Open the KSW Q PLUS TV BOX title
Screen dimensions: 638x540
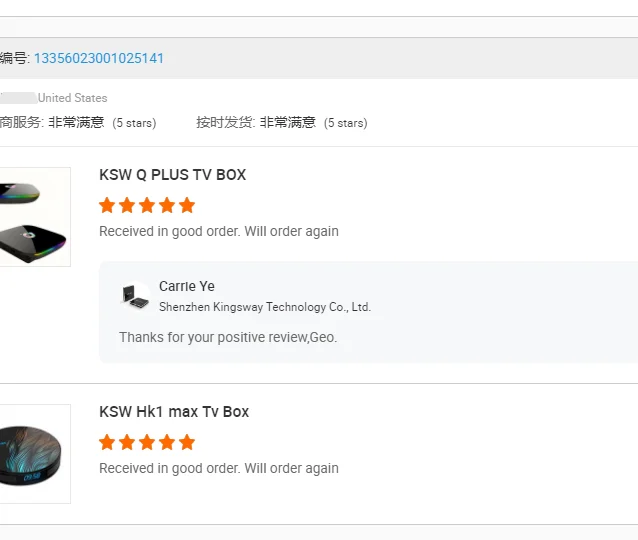point(173,175)
